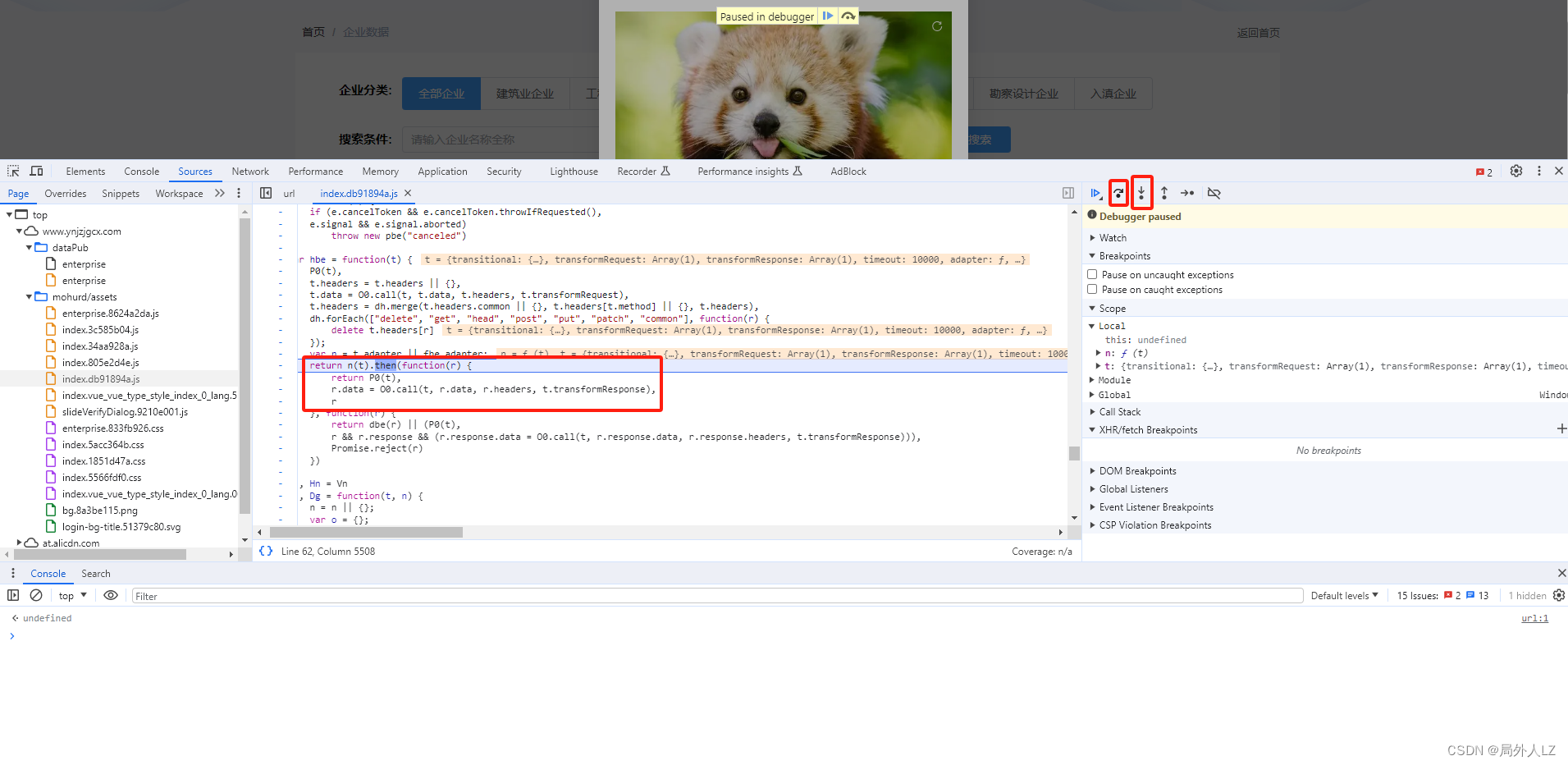Open DevTools settings gear
1568x765 pixels.
click(1516, 171)
